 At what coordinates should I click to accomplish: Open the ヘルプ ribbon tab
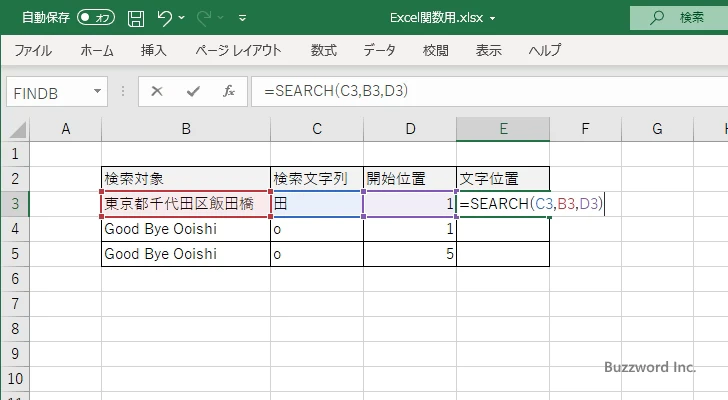pyautogui.click(x=545, y=50)
